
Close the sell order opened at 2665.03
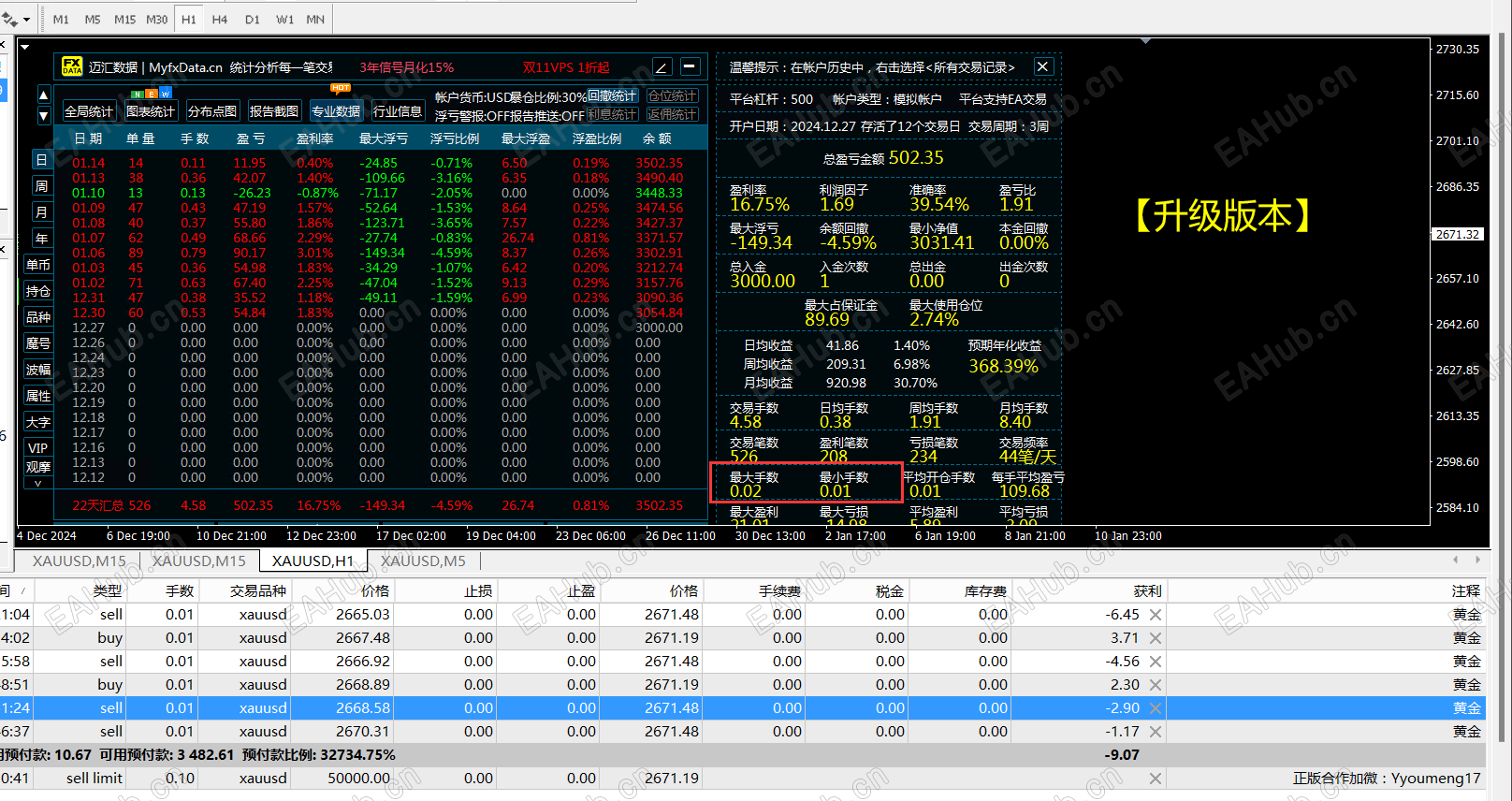coord(1156,615)
